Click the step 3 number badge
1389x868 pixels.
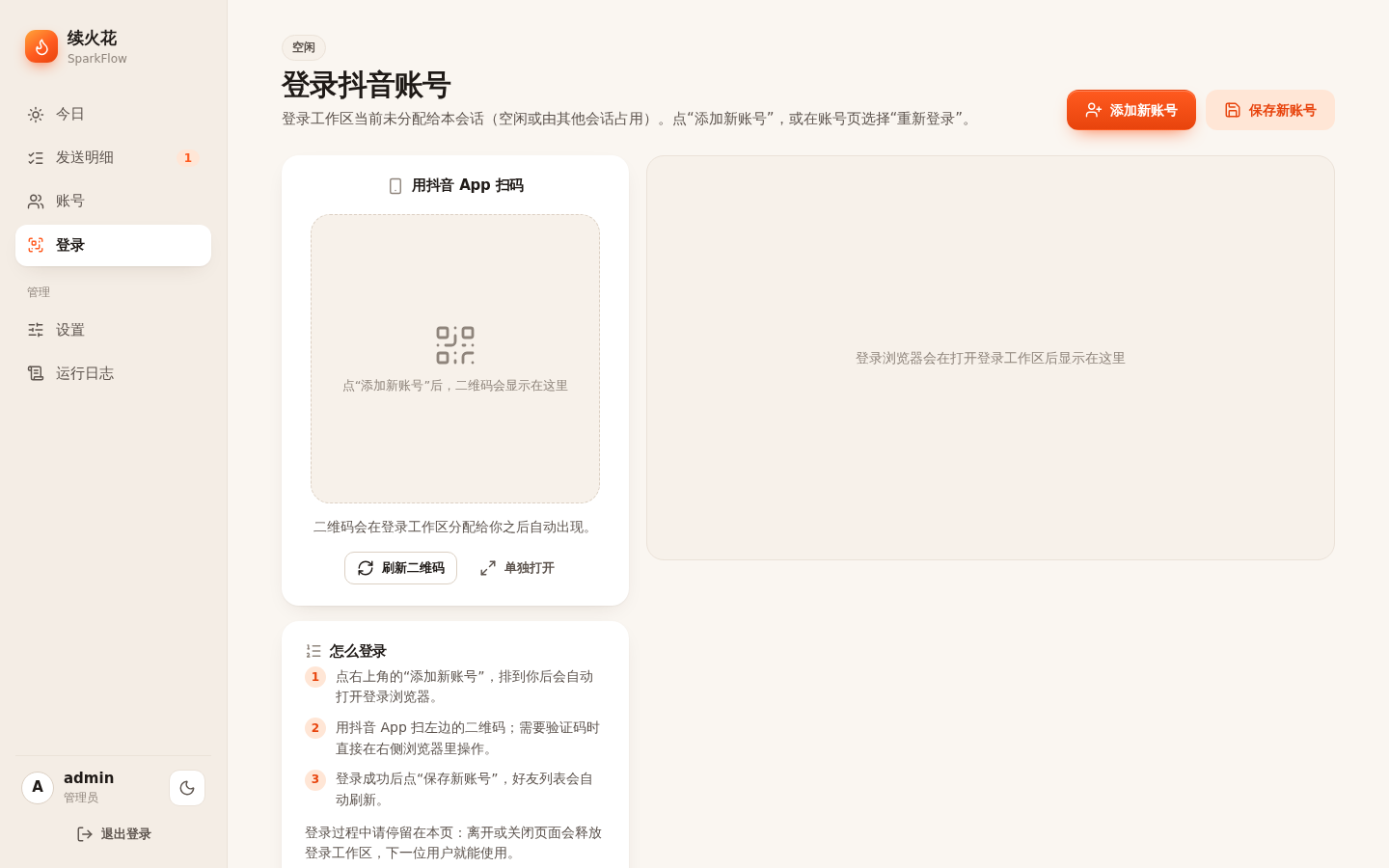pyautogui.click(x=315, y=779)
